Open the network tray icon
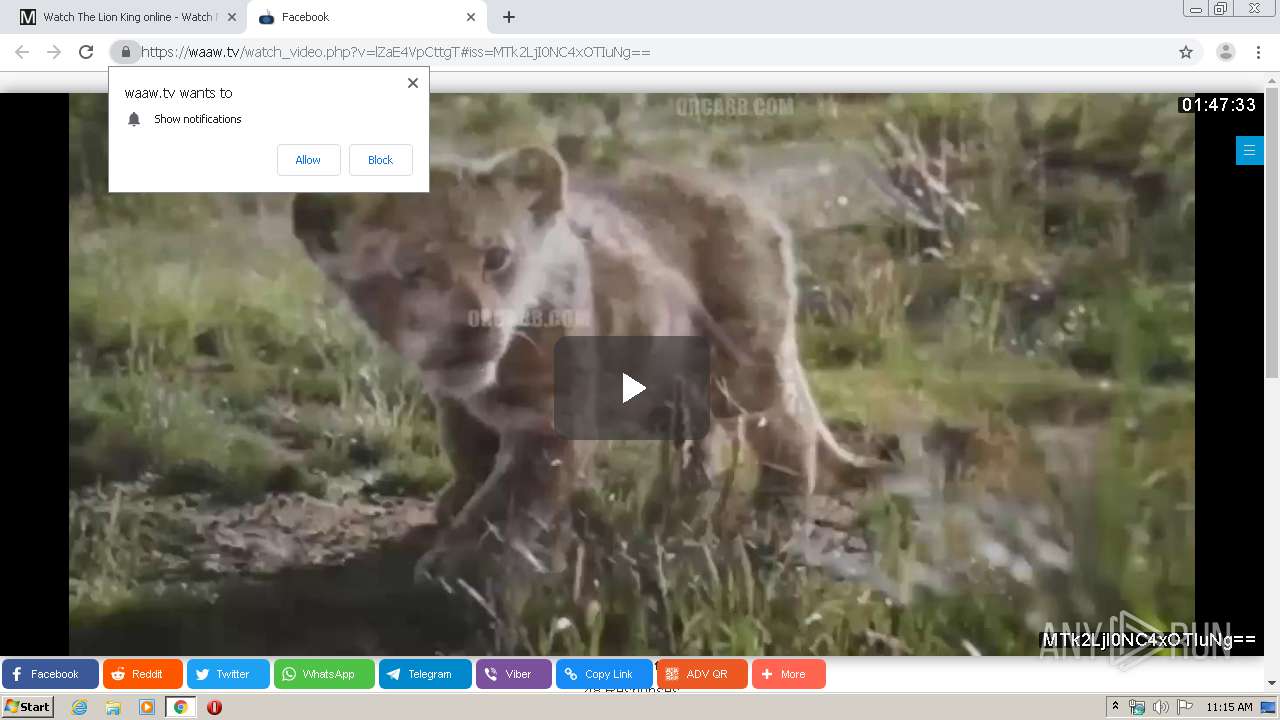 point(1137,707)
